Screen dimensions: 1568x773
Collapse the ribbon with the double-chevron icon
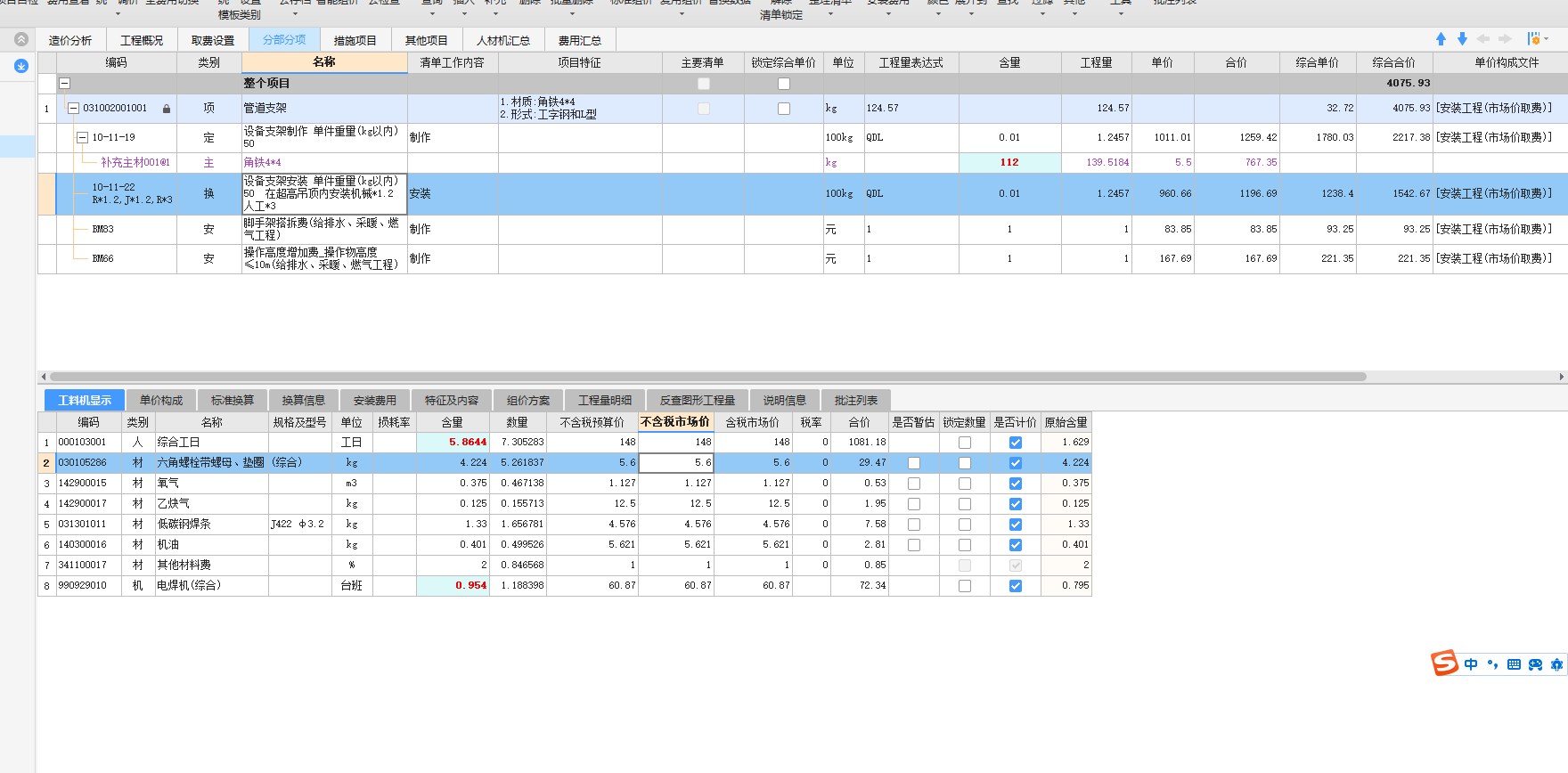(x=21, y=39)
